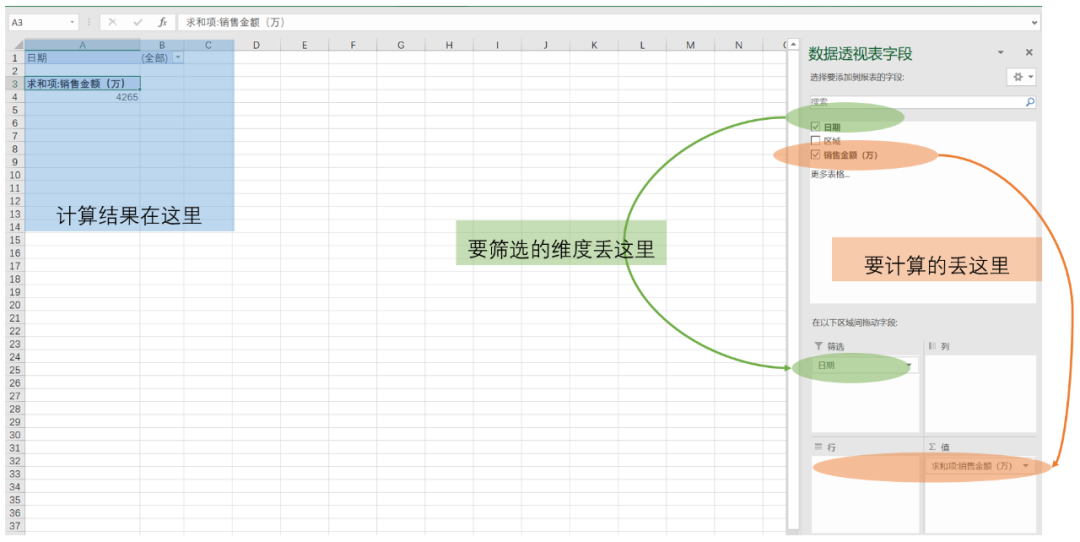The image size is (1080, 542).
Task: Select the select-all corner of the sheet
Action: pyautogui.click(x=14, y=45)
